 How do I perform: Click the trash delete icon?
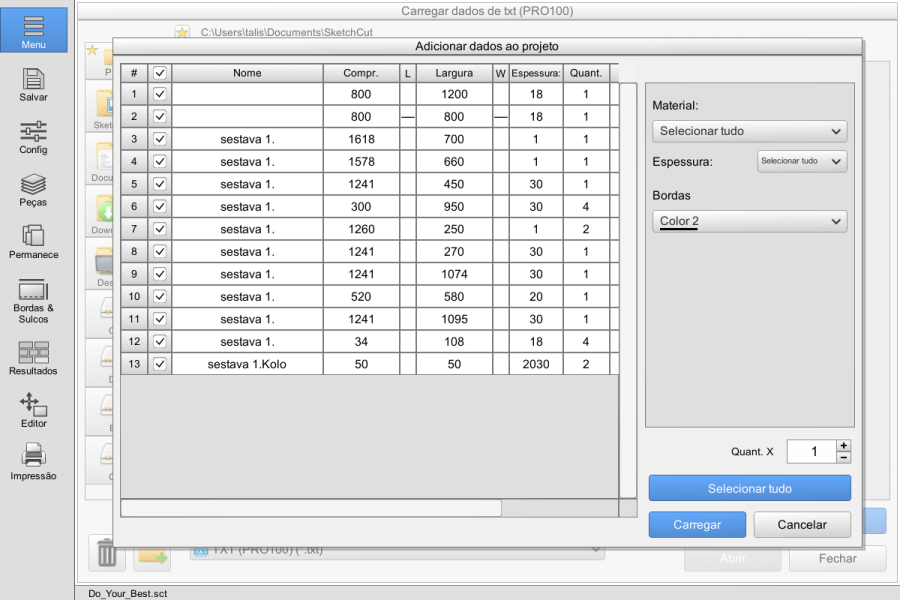tap(107, 553)
